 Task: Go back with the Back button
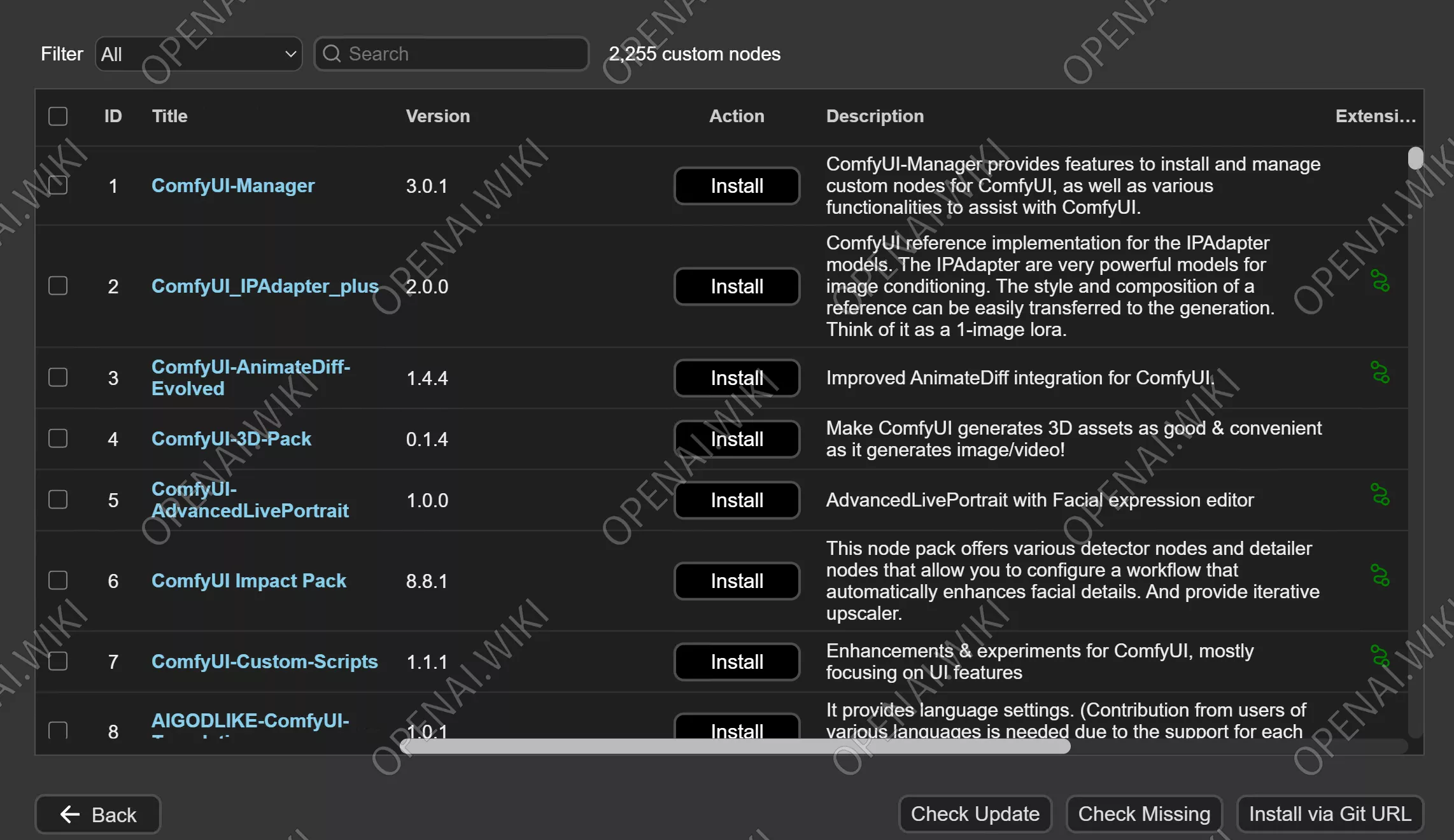tap(98, 815)
